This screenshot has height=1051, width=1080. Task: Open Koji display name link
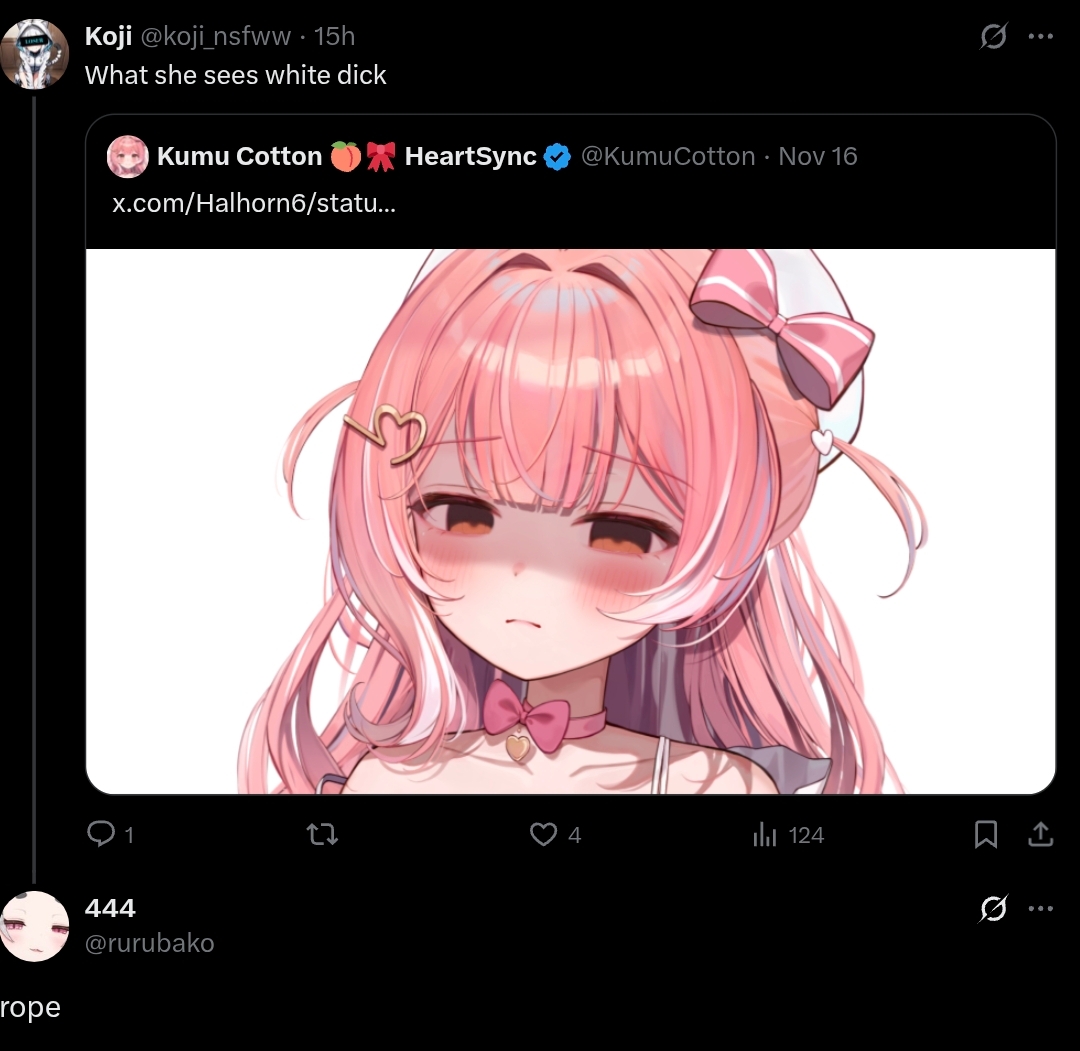point(108,36)
